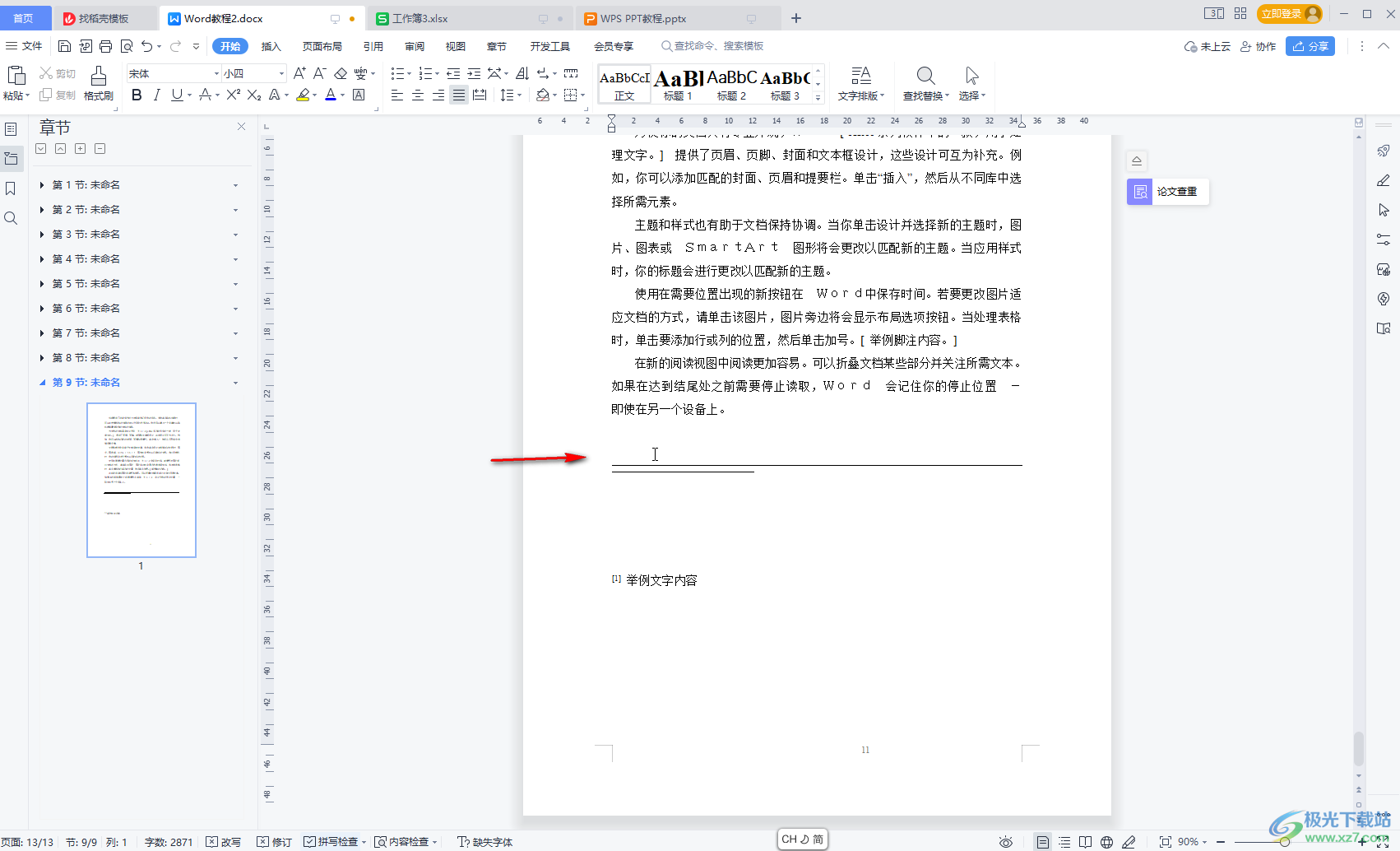Click the Save document icon
Viewport: 1400px width, 851px height.
point(64,46)
